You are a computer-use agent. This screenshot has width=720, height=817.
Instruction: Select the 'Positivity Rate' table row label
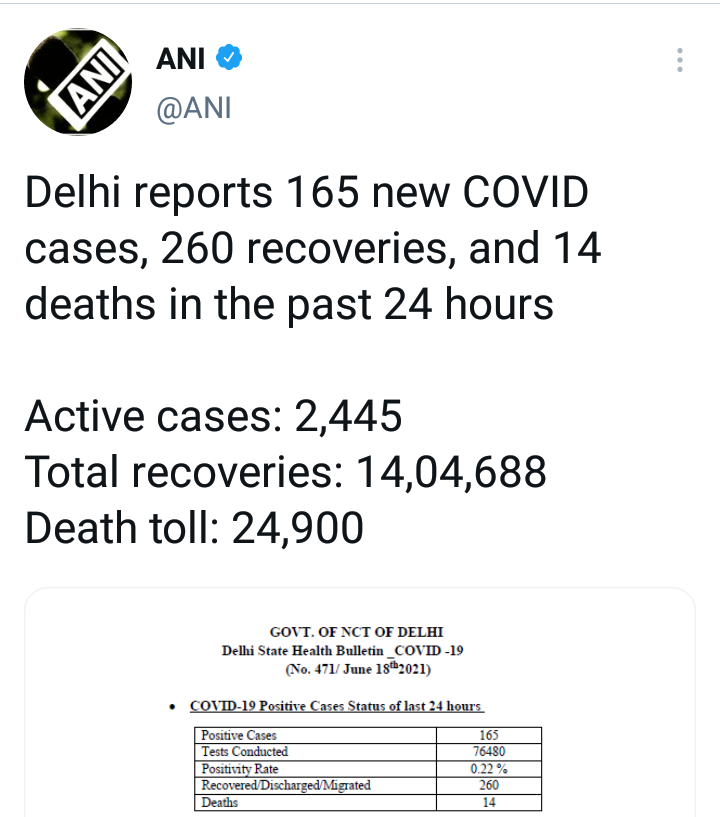239,769
